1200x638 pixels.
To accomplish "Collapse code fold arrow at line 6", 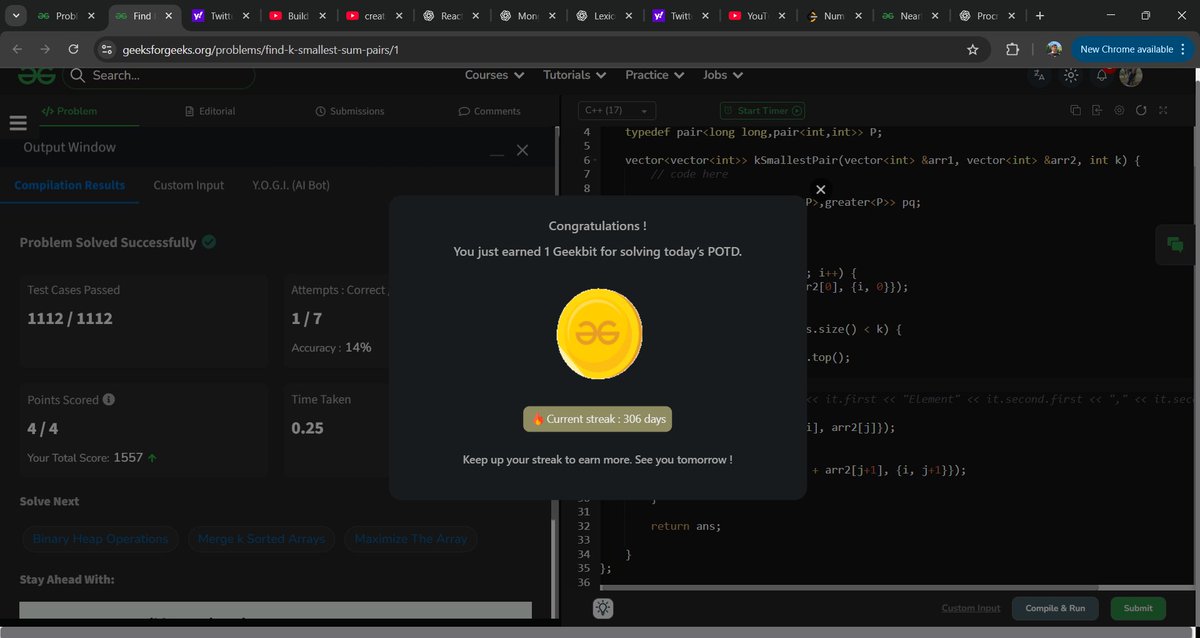I will 596,160.
